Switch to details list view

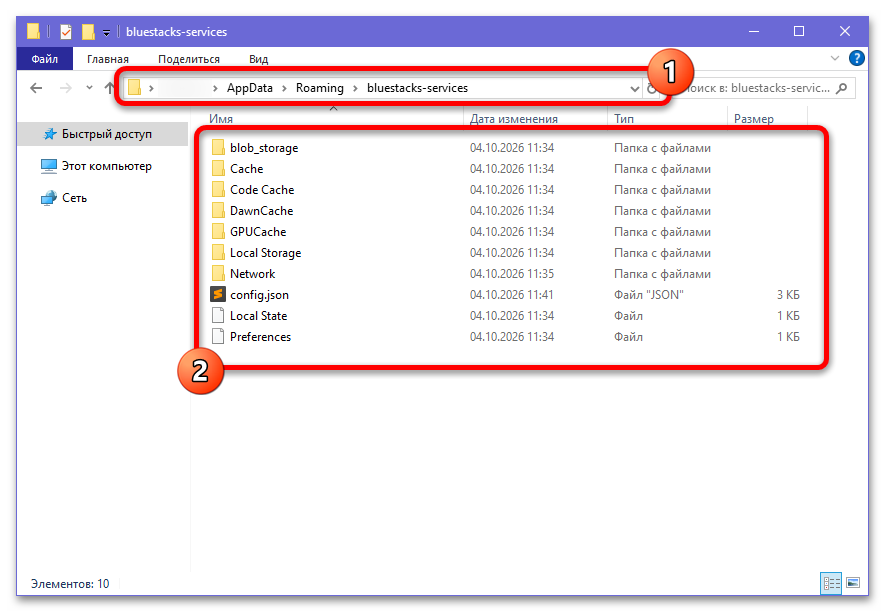(831, 583)
